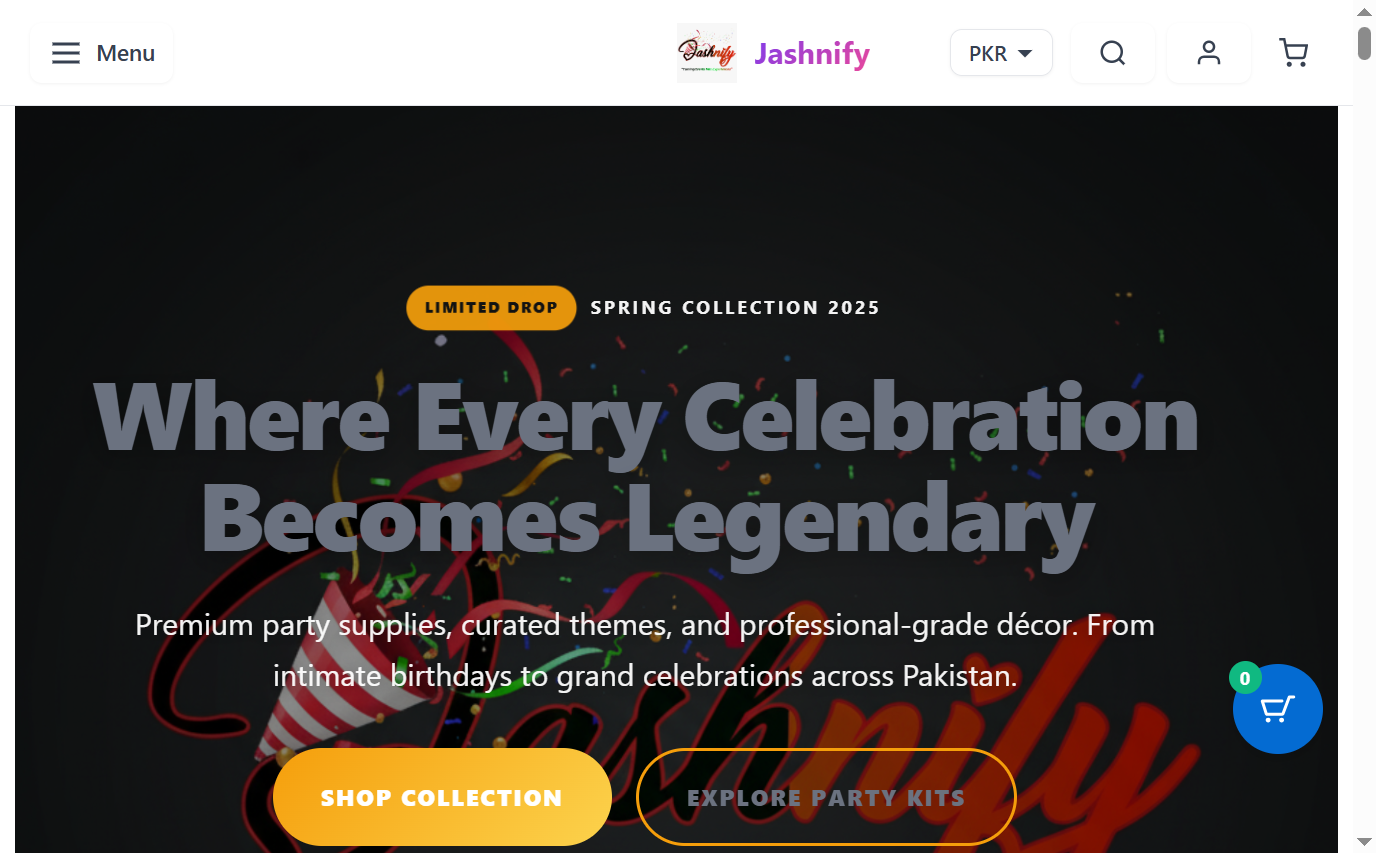Screen dimensions: 1376x853
Task: Go to the Jashnify brand name link
Action: pos(812,53)
